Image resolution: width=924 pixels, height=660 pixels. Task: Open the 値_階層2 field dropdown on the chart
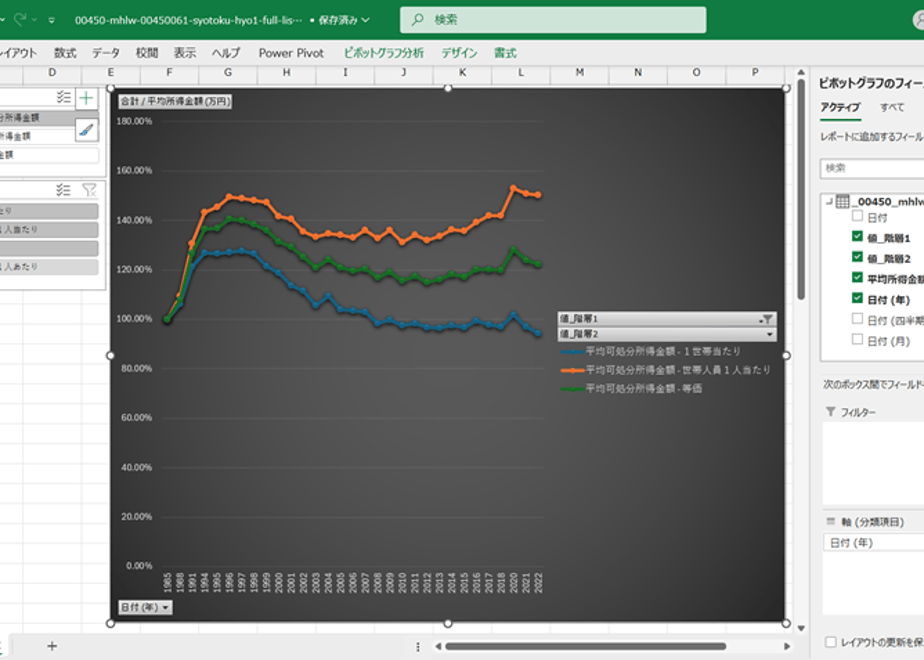(666, 335)
